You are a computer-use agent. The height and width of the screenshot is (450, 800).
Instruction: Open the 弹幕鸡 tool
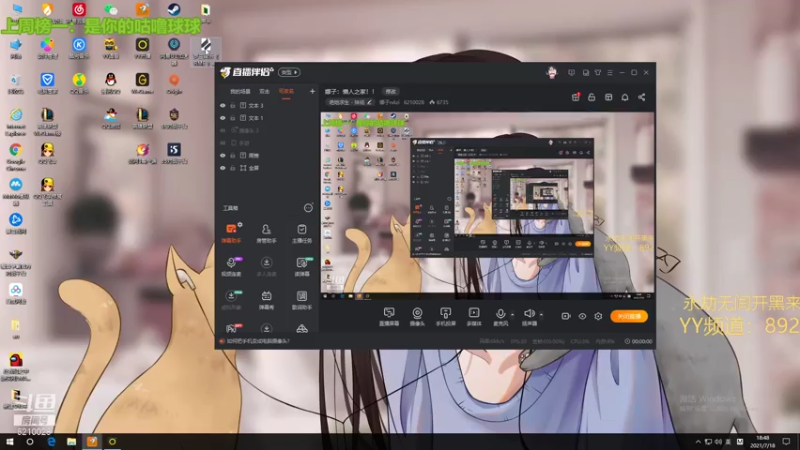(266, 300)
